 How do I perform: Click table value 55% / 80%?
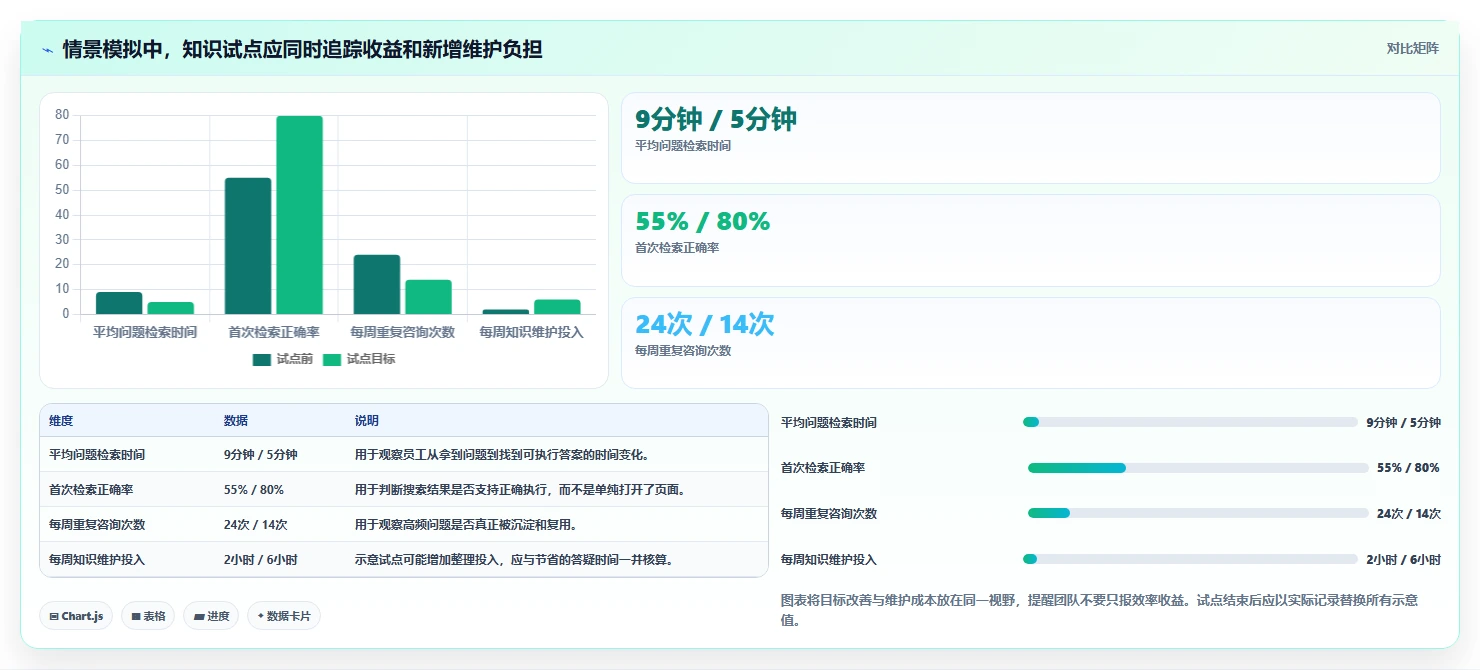coord(254,490)
